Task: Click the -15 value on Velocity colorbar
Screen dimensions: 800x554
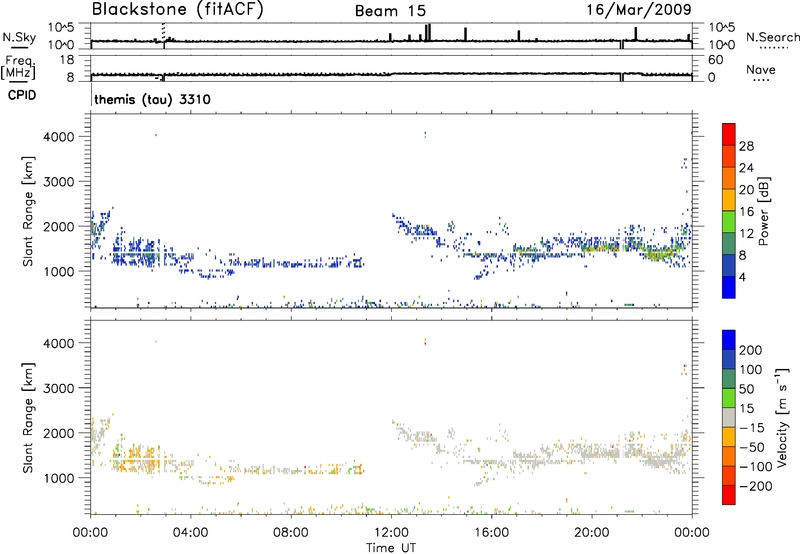Action: click(752, 427)
